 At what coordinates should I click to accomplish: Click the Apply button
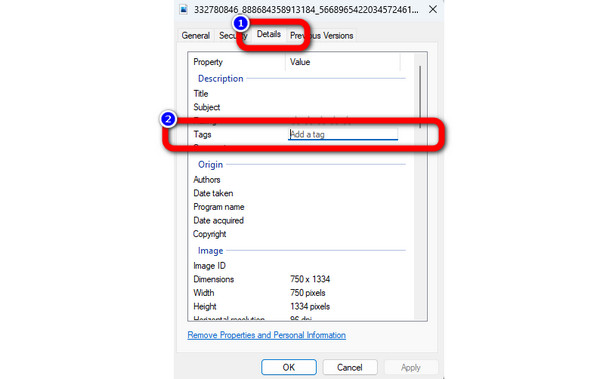pos(411,367)
